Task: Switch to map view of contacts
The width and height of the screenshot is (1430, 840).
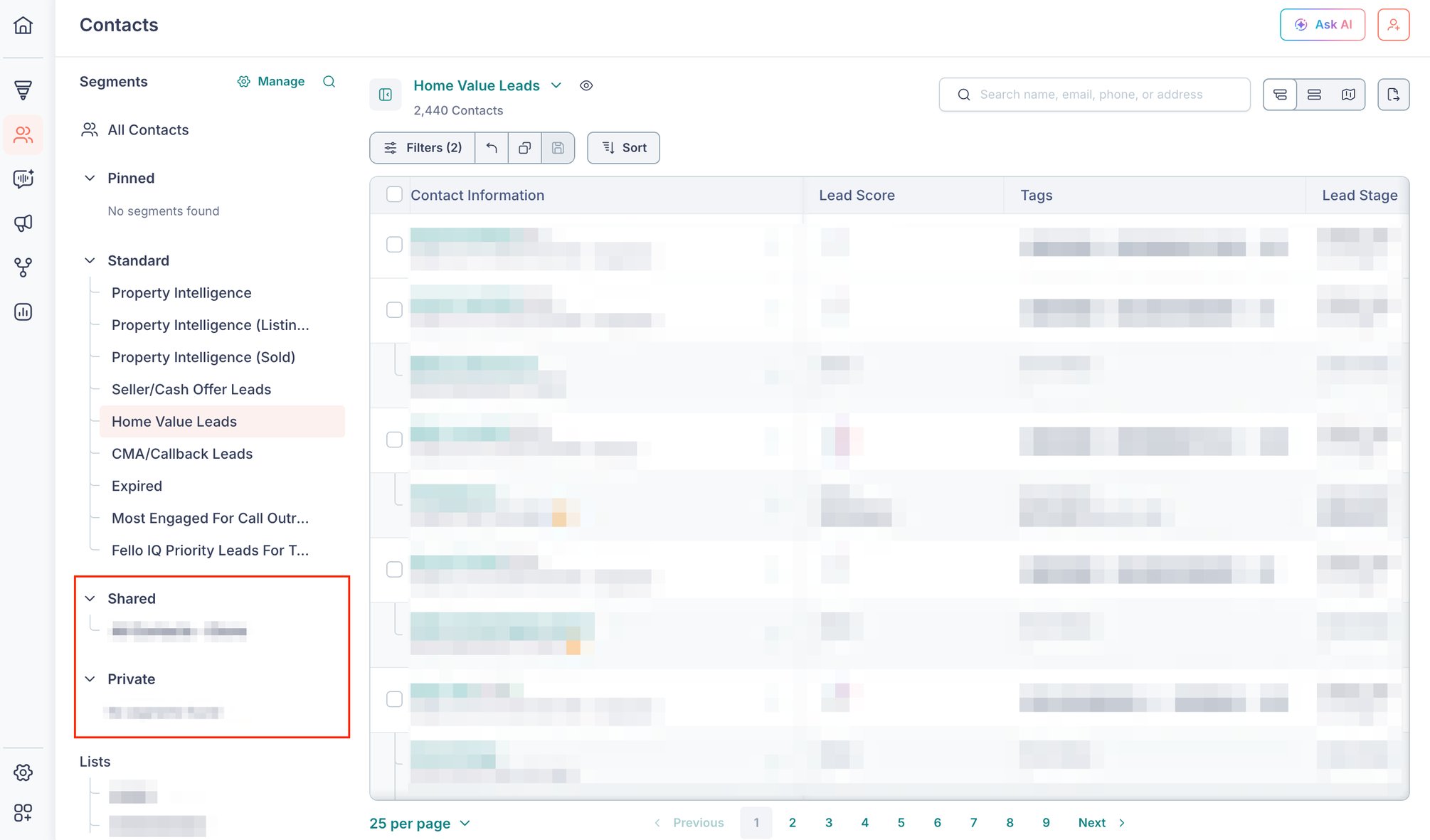Action: click(x=1348, y=94)
